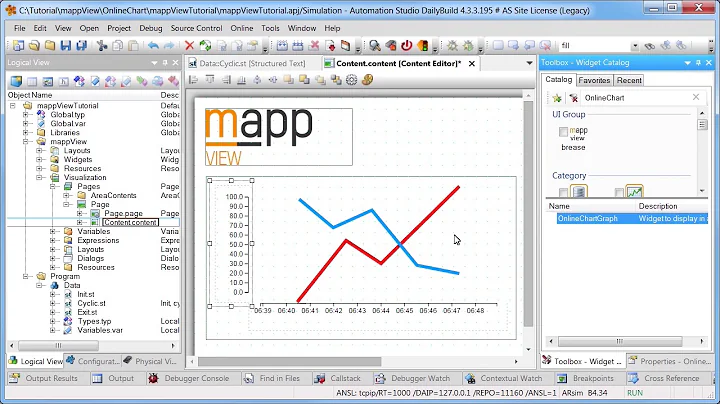720x404 pixels.
Task: Click the Save icon in the toolbar
Action: [66, 45]
